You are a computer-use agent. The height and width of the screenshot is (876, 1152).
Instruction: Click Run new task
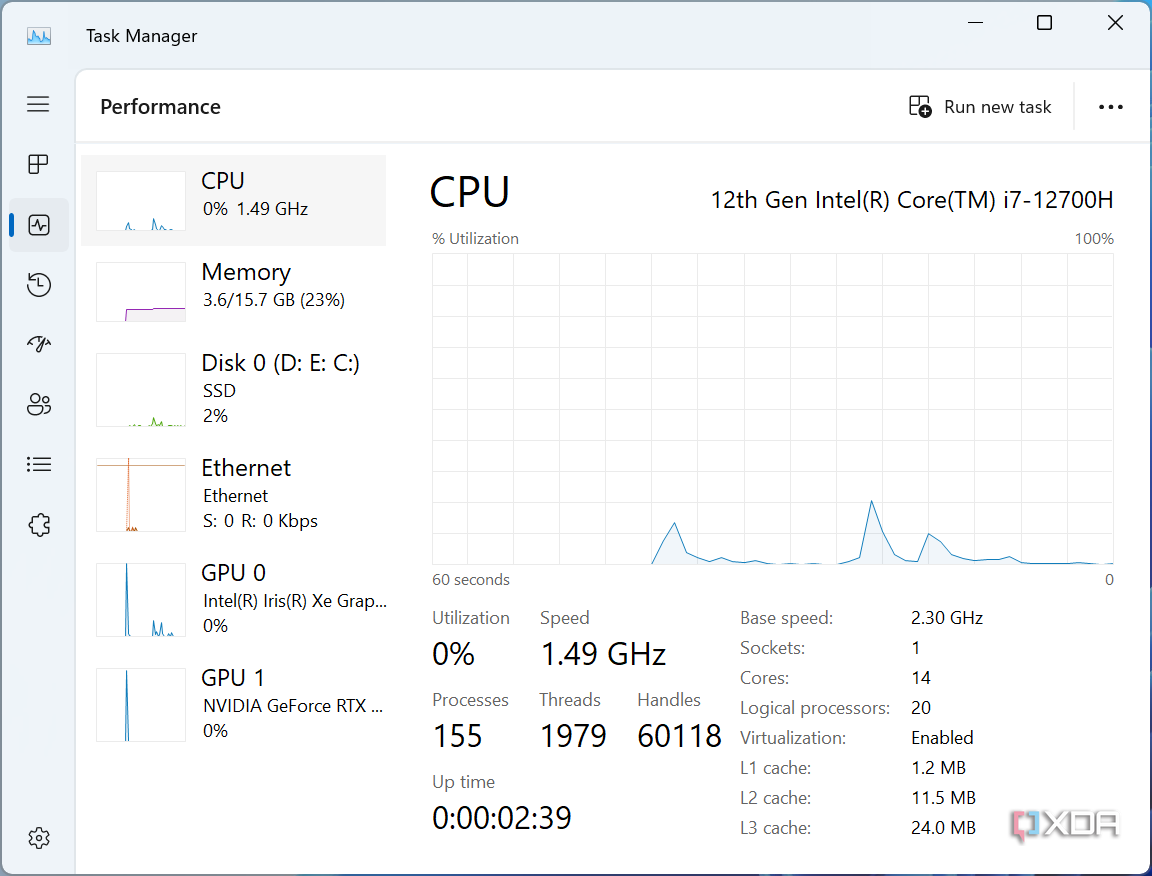click(980, 106)
